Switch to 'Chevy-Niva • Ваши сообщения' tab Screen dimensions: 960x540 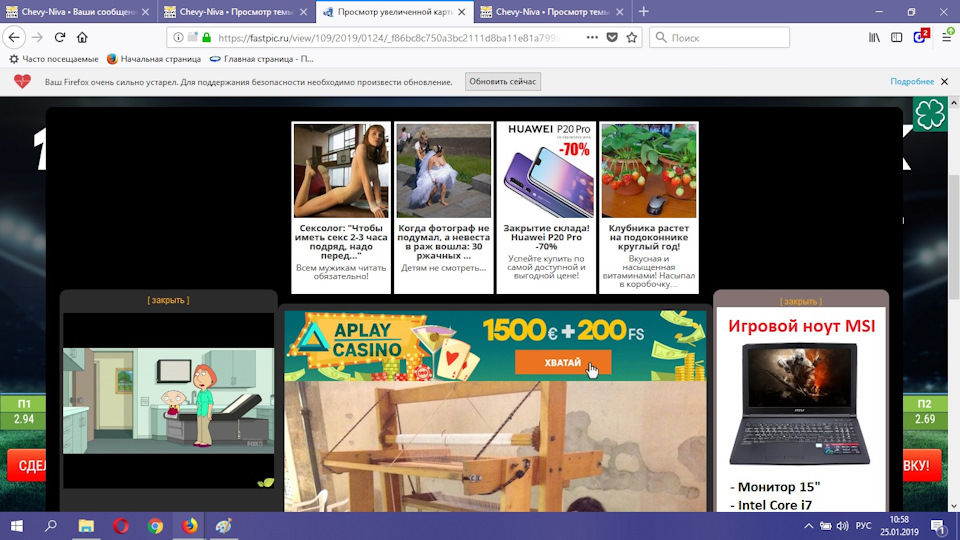click(78, 12)
